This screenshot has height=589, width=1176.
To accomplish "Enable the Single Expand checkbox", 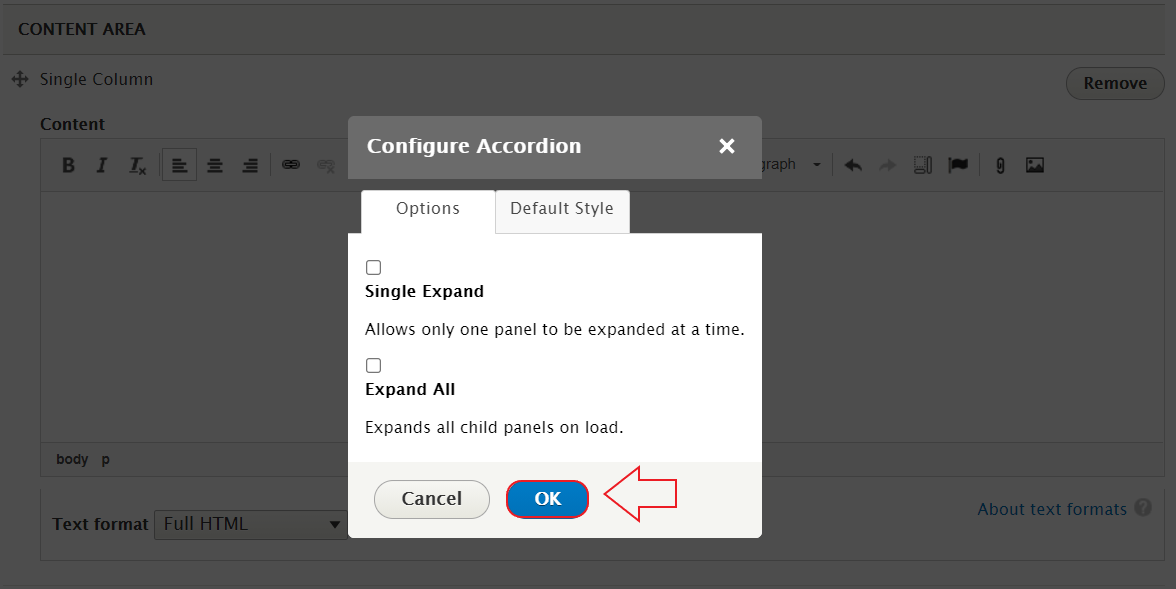I will tap(373, 267).
